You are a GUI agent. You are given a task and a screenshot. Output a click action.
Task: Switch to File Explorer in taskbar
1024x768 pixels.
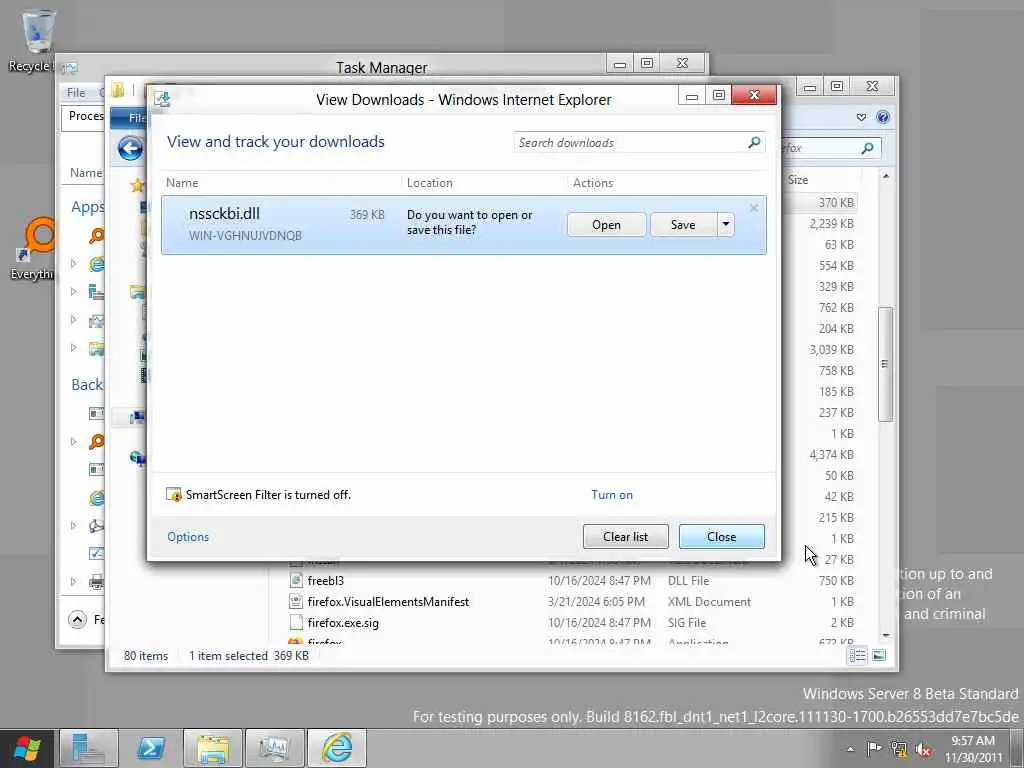(213, 748)
